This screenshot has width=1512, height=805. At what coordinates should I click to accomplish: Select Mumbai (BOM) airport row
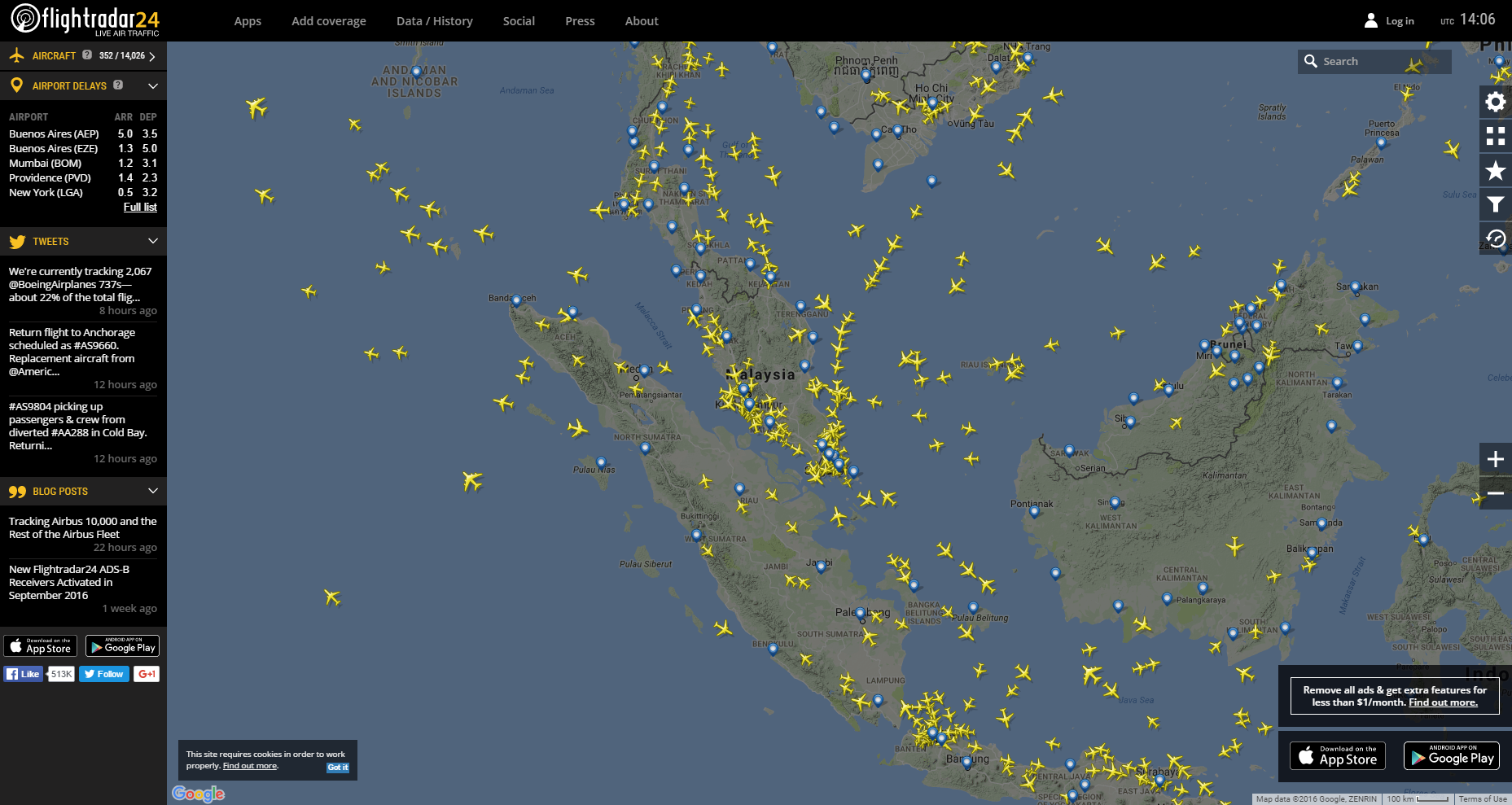tap(83, 163)
